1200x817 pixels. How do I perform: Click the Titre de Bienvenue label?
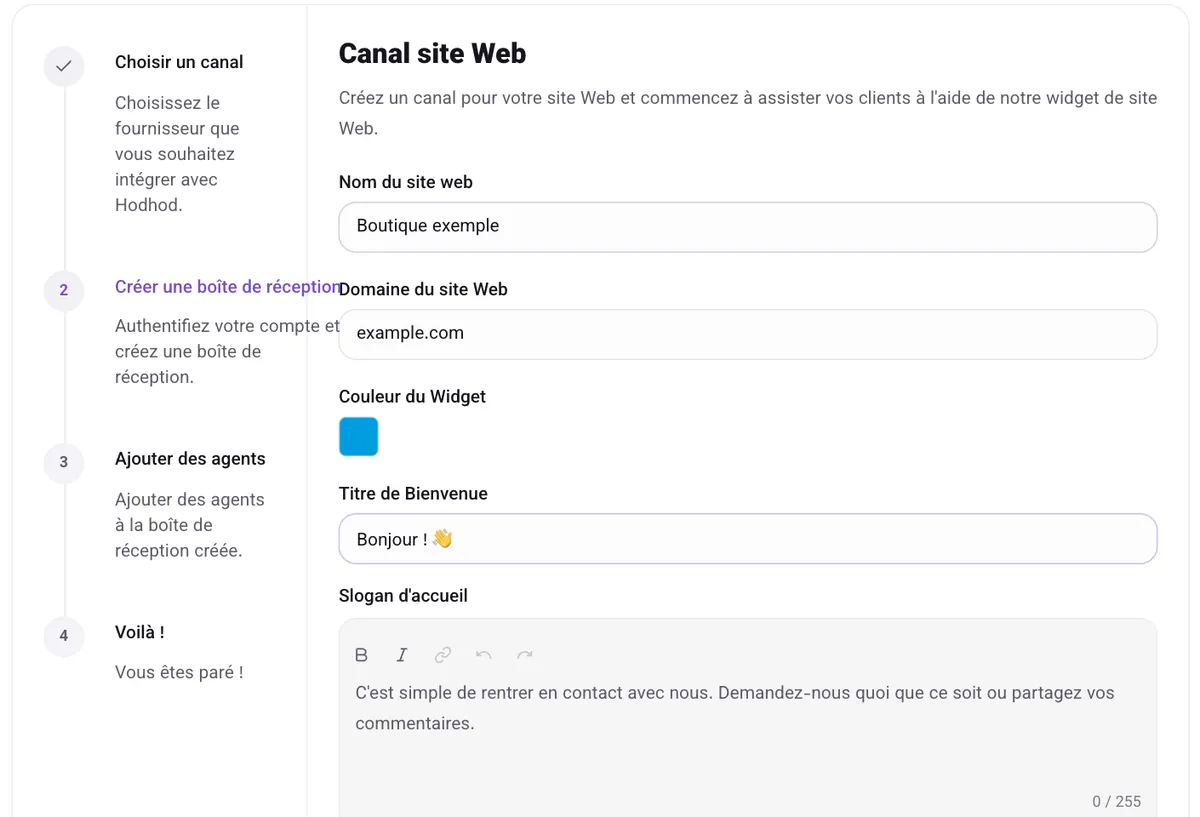[x=413, y=494]
